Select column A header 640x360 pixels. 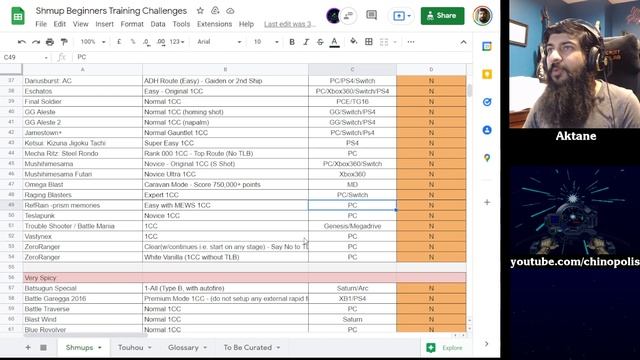(x=82, y=69)
